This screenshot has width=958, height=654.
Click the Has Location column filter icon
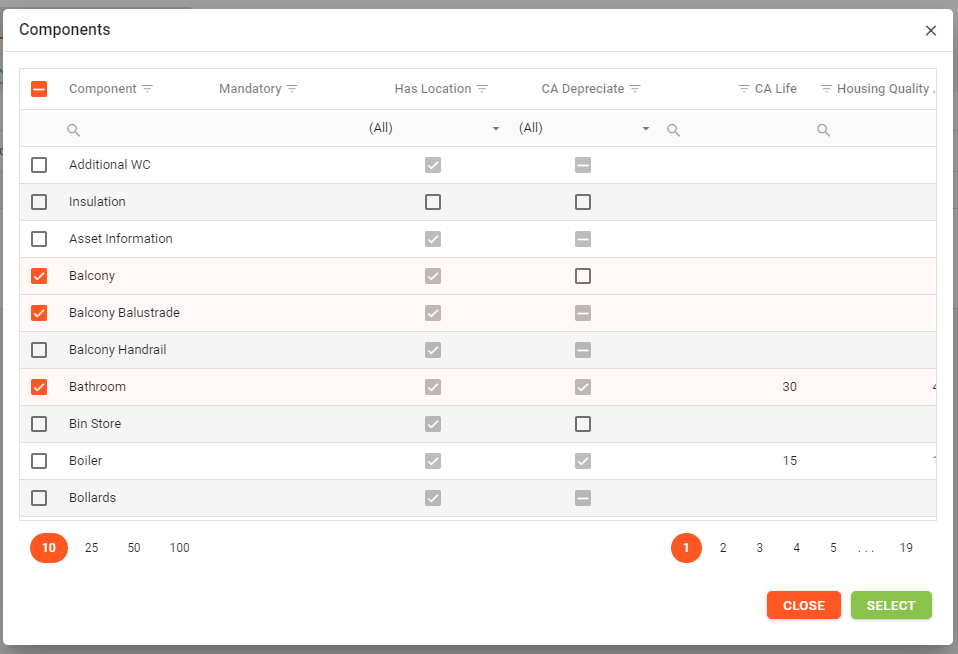(x=482, y=89)
